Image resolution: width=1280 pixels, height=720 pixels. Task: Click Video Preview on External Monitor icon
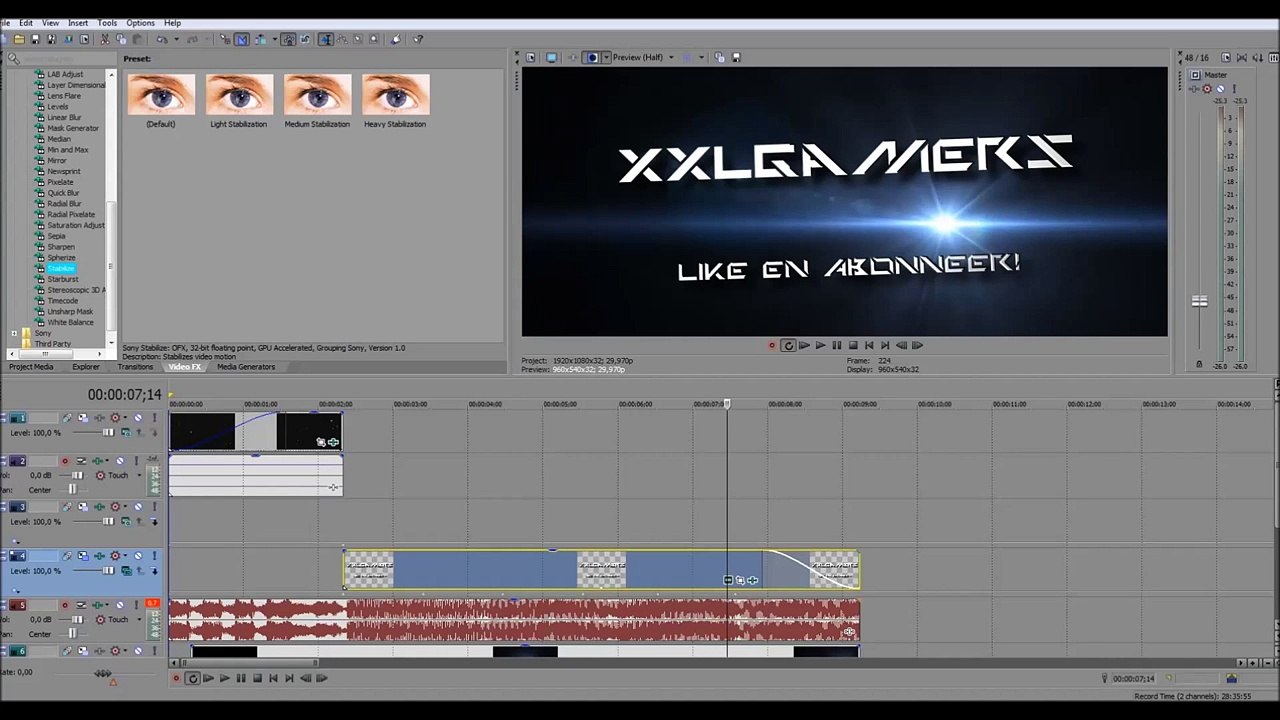(551, 58)
